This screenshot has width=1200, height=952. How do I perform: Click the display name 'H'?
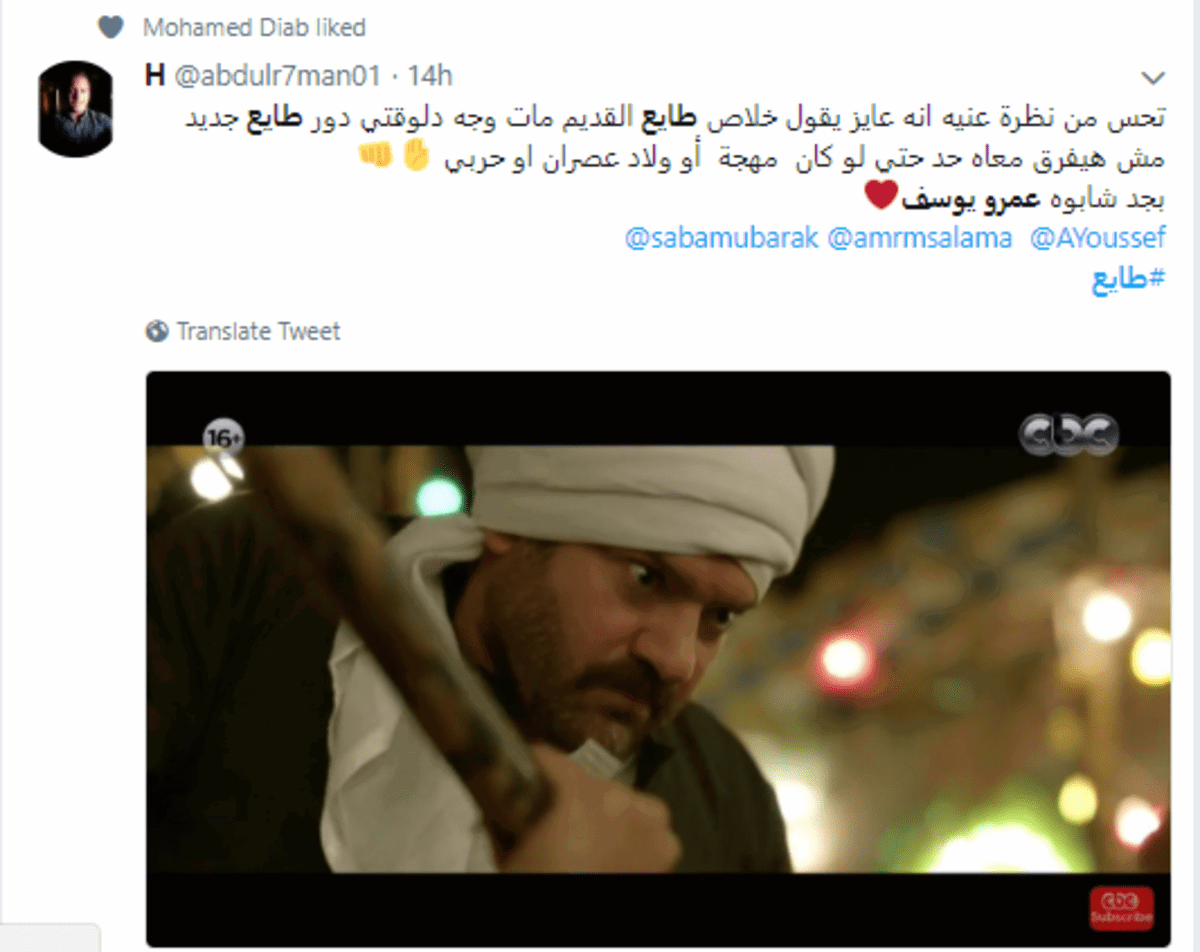click(154, 76)
